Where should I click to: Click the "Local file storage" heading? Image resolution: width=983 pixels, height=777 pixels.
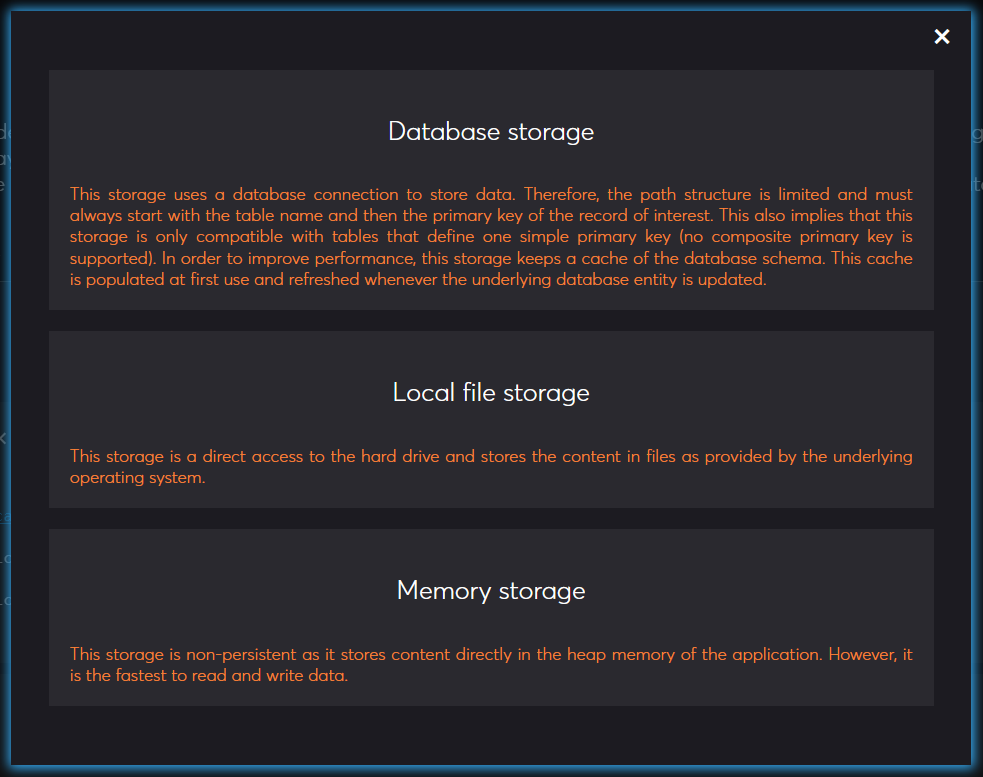pos(491,393)
